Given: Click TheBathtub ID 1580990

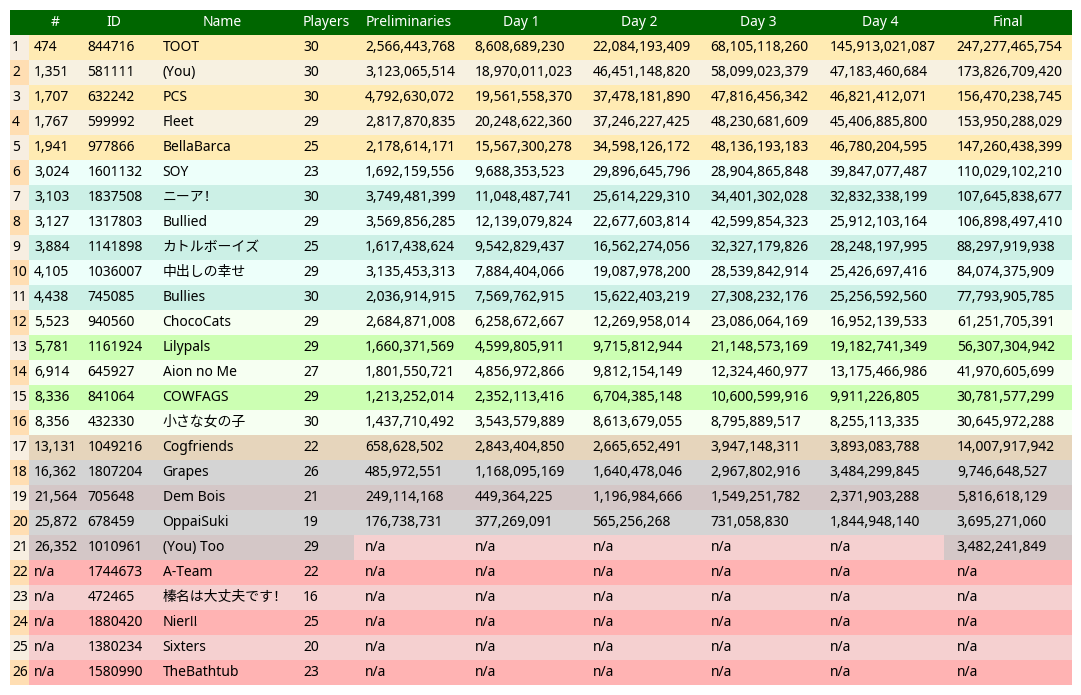Looking at the screenshot, I should [x=115, y=672].
